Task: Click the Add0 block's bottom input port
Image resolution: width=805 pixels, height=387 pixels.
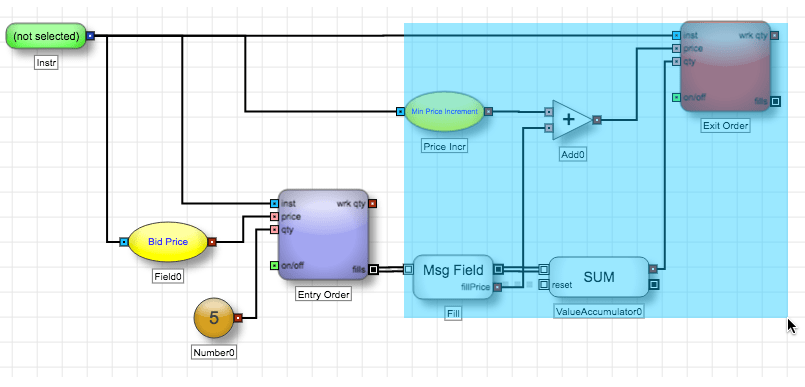Action: [548, 128]
